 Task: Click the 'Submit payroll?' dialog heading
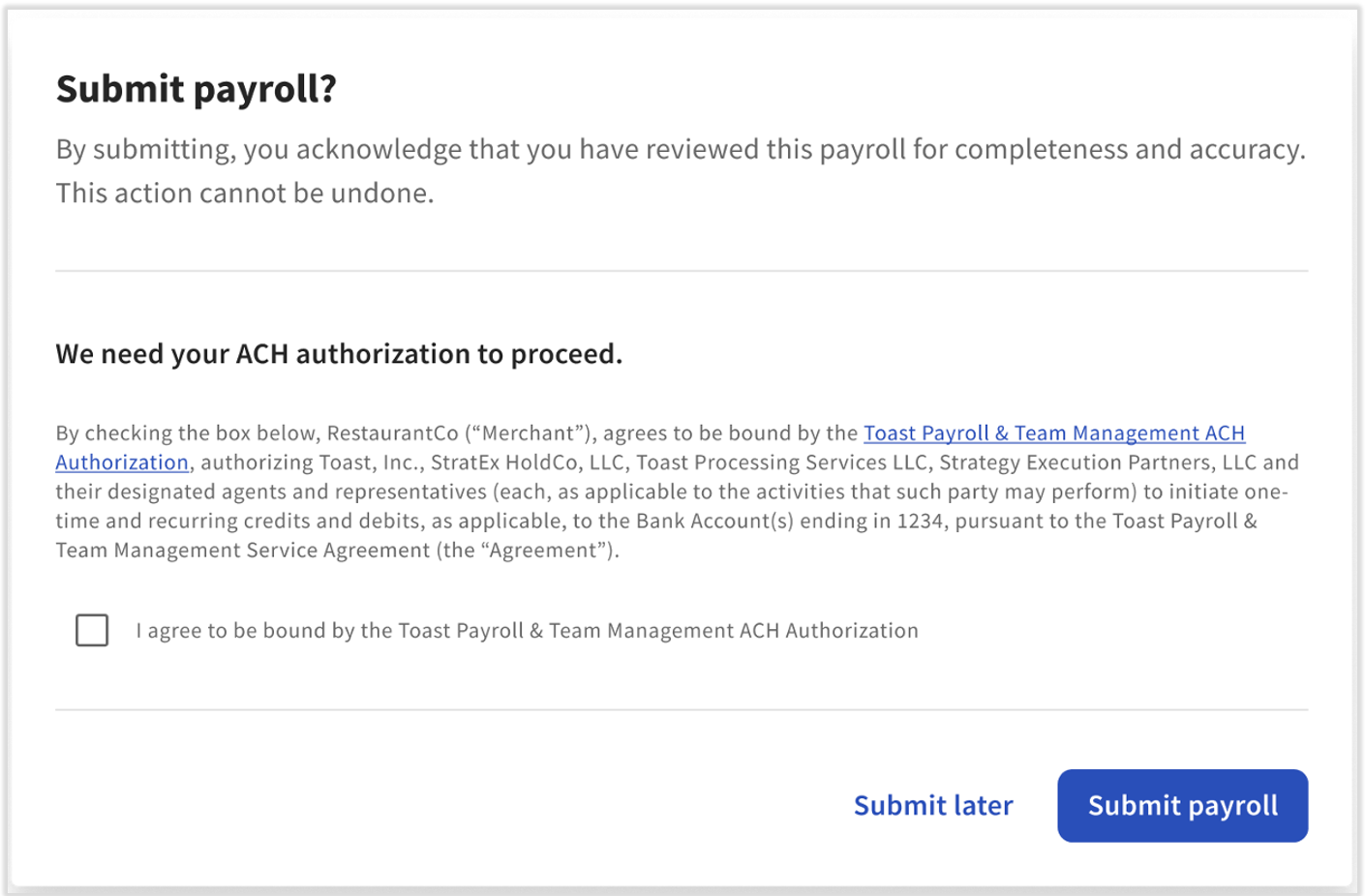(x=197, y=89)
